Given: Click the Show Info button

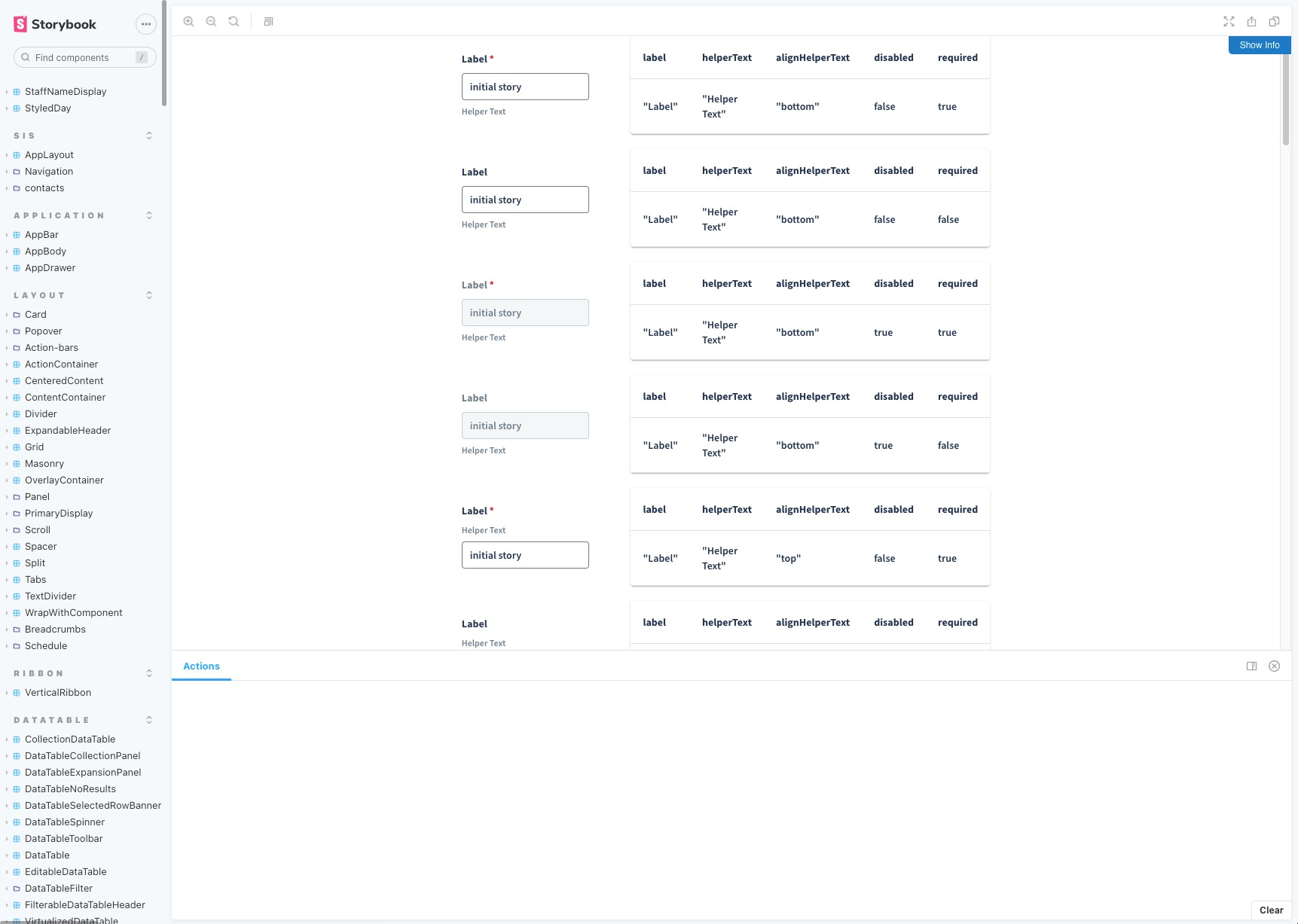Looking at the screenshot, I should coord(1260,45).
